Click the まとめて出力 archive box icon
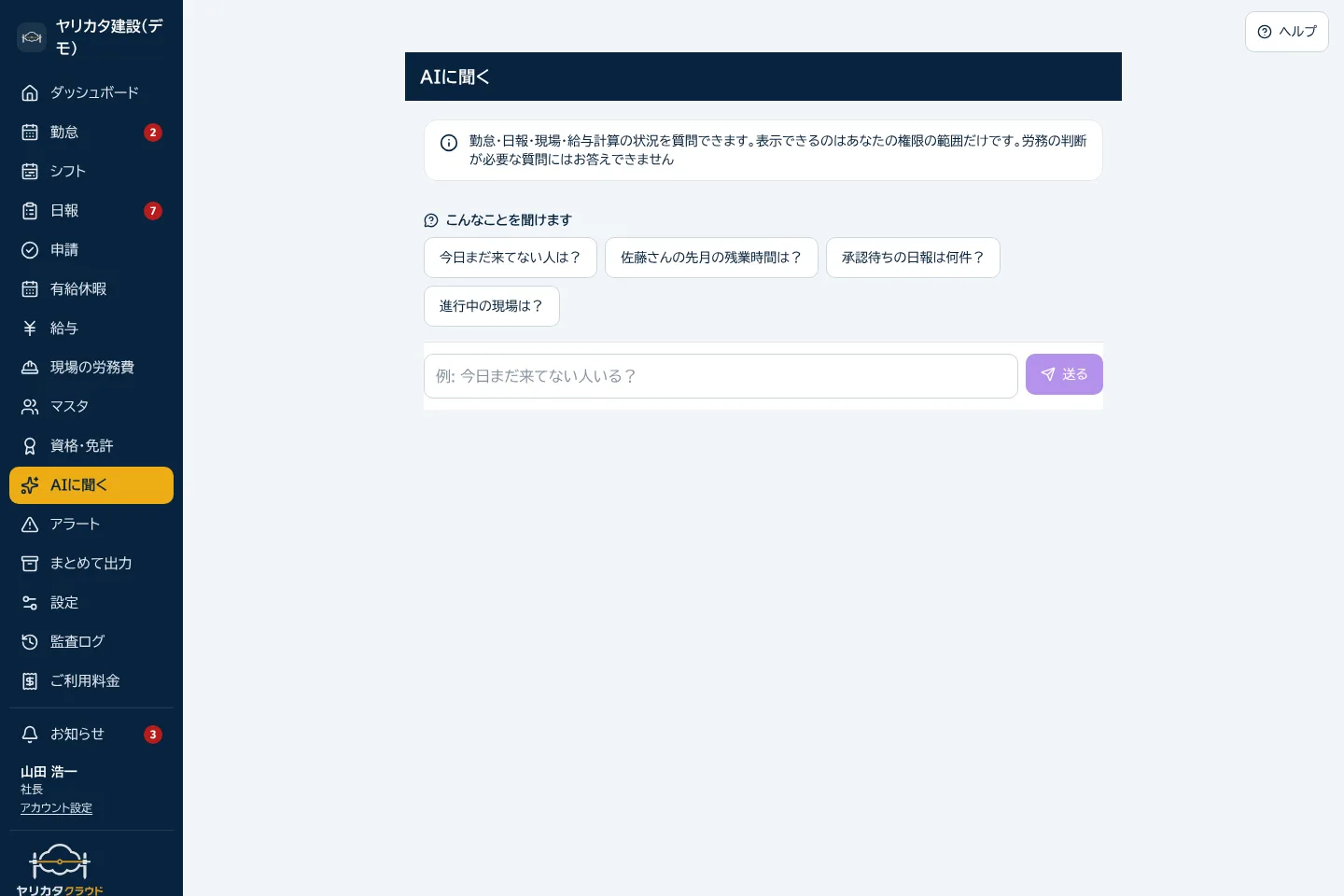Screen dimensions: 1344x896 click(x=30, y=563)
